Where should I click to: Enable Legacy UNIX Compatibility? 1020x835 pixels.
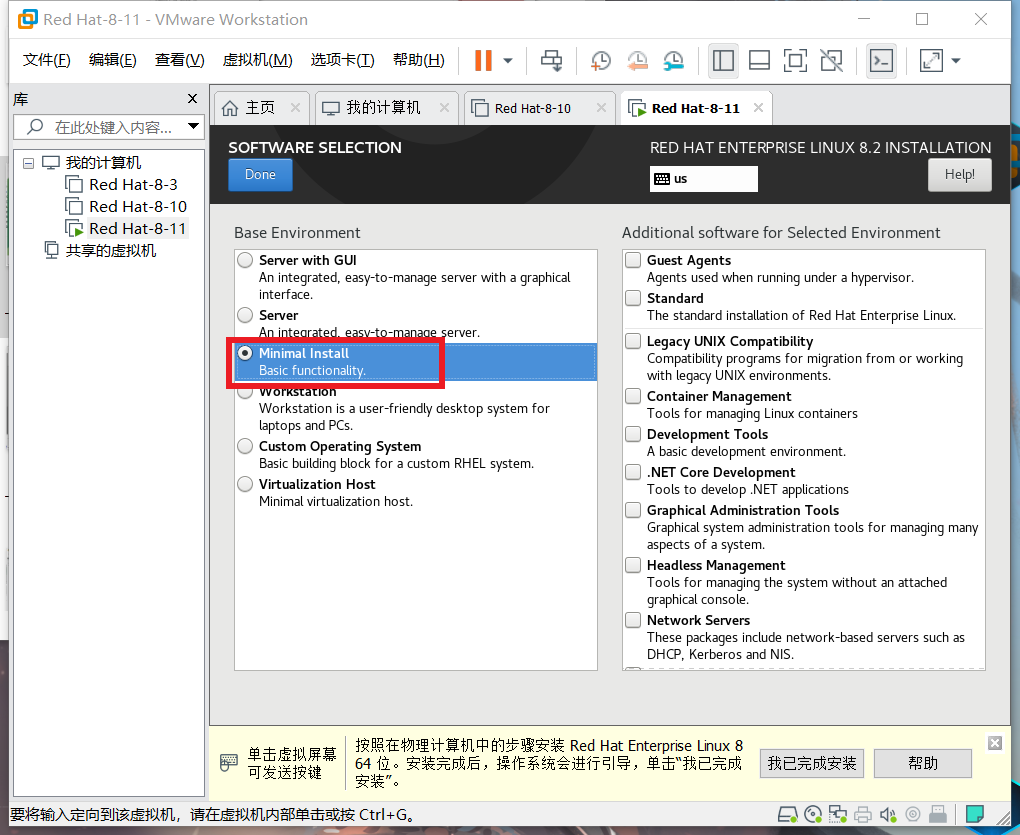(x=633, y=341)
